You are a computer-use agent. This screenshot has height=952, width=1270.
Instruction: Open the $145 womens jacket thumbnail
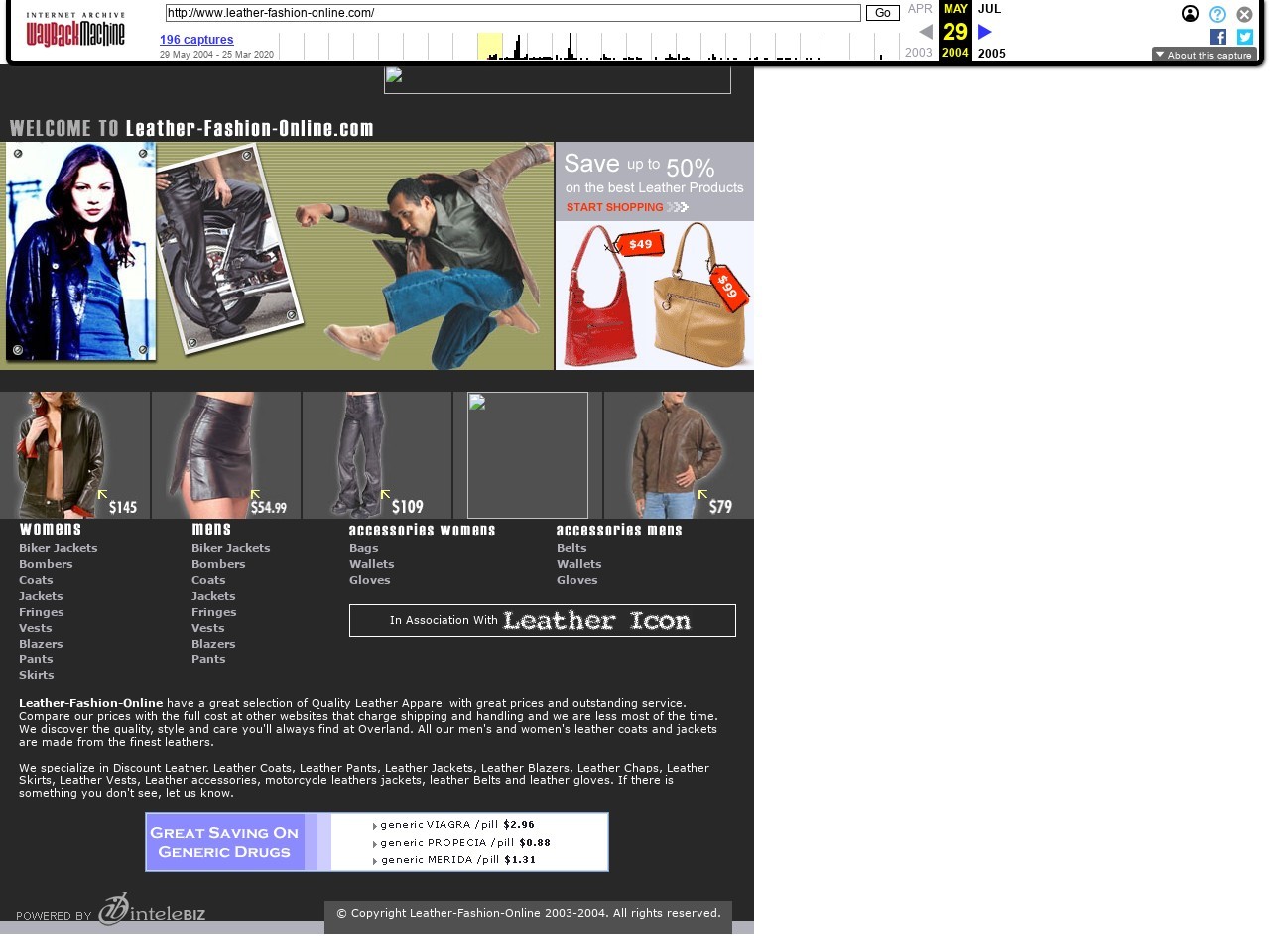[74, 455]
